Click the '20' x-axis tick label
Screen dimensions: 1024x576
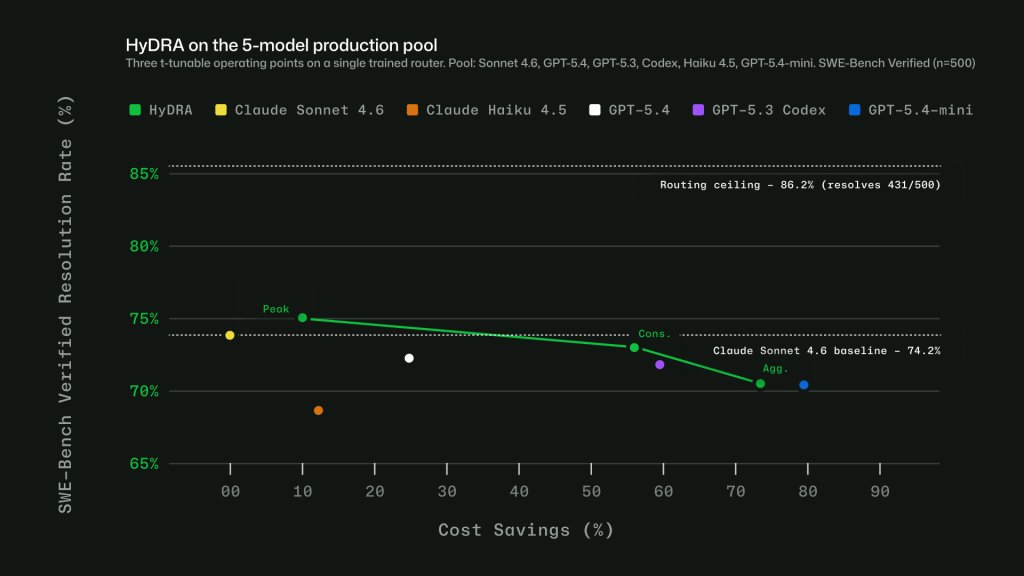coord(374,492)
